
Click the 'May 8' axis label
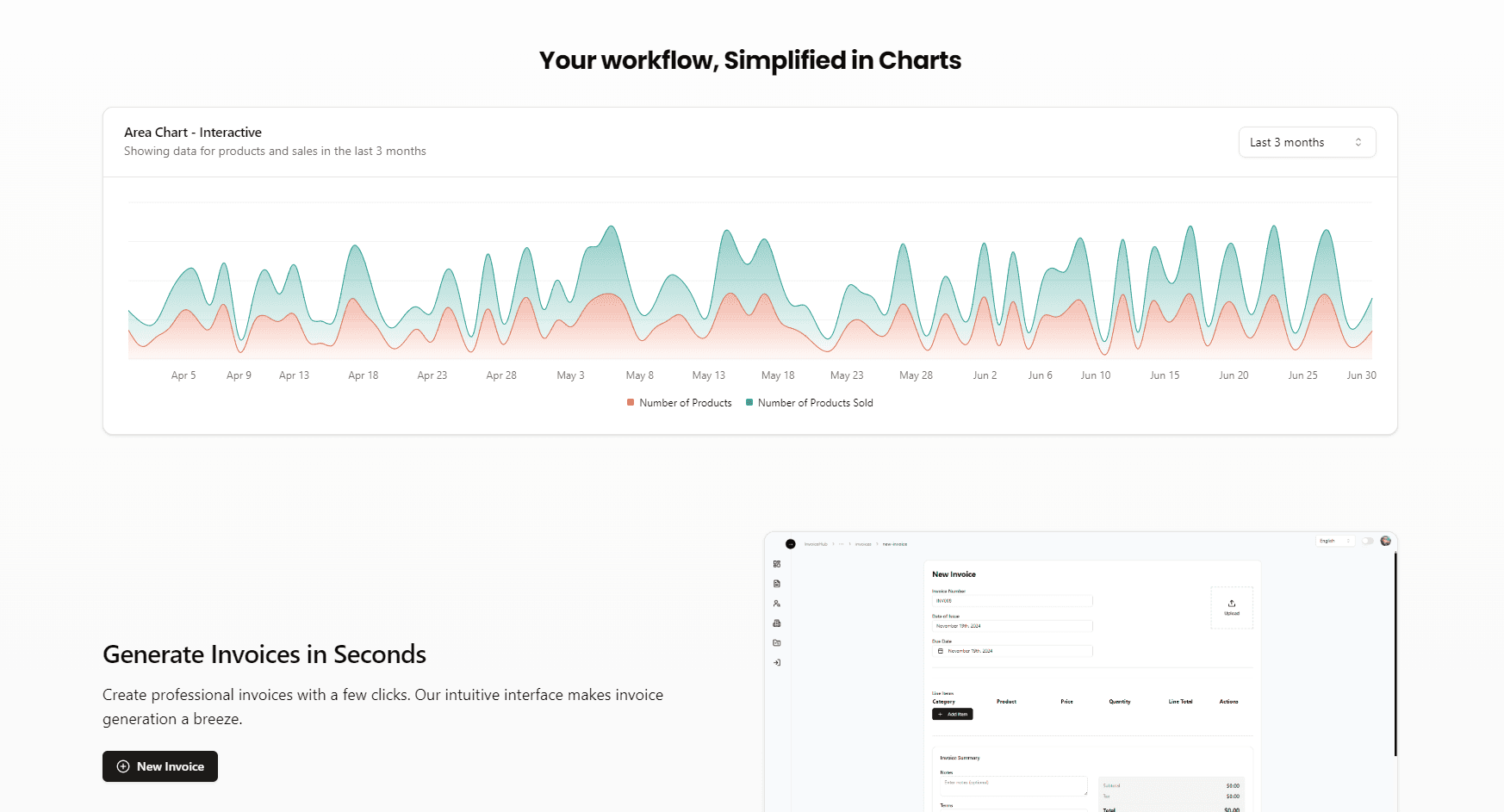pyautogui.click(x=640, y=375)
